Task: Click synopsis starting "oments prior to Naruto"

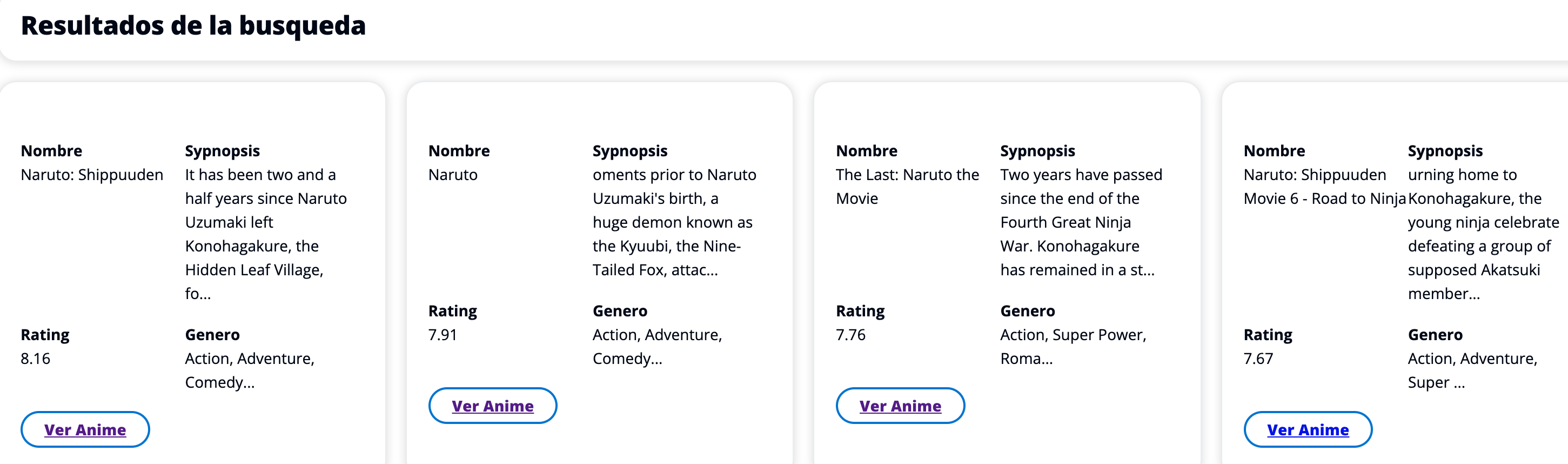Action: (674, 222)
